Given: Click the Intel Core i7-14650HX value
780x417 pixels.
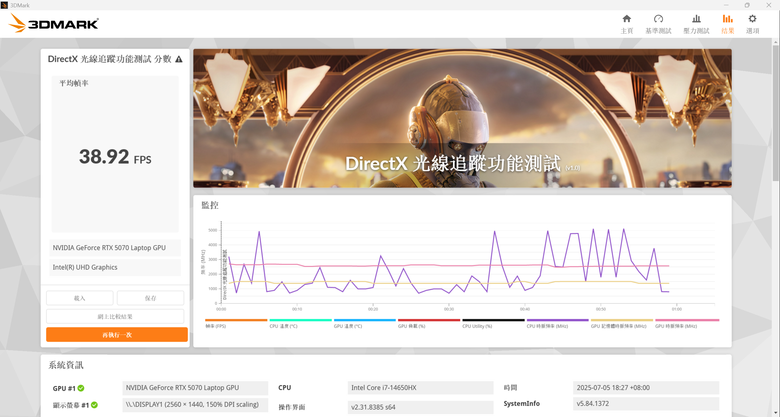Looking at the screenshot, I should click(x=420, y=388).
